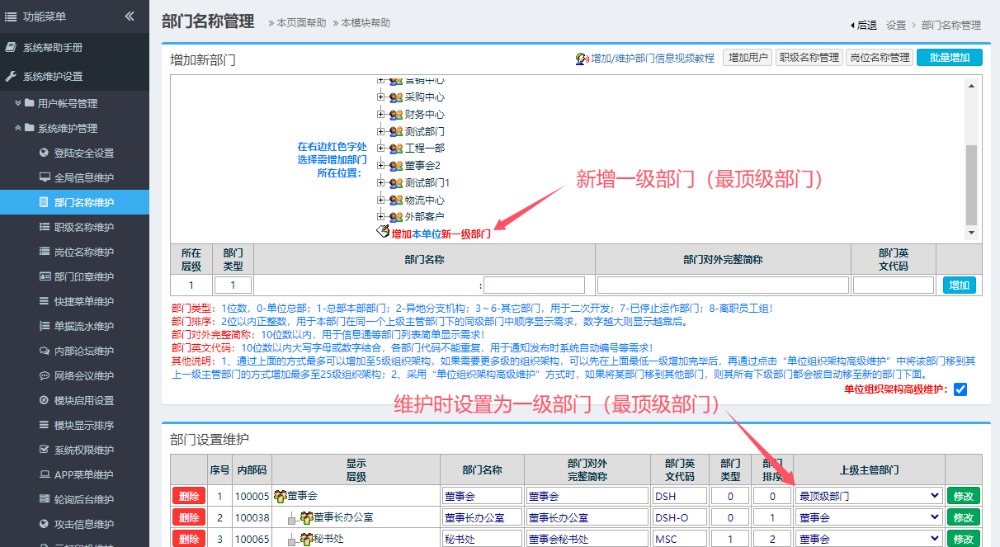Image resolution: width=1000 pixels, height=547 pixels.
Task: Click the 部门对外完整简称 input in add row
Action: pyautogui.click(x=722, y=285)
